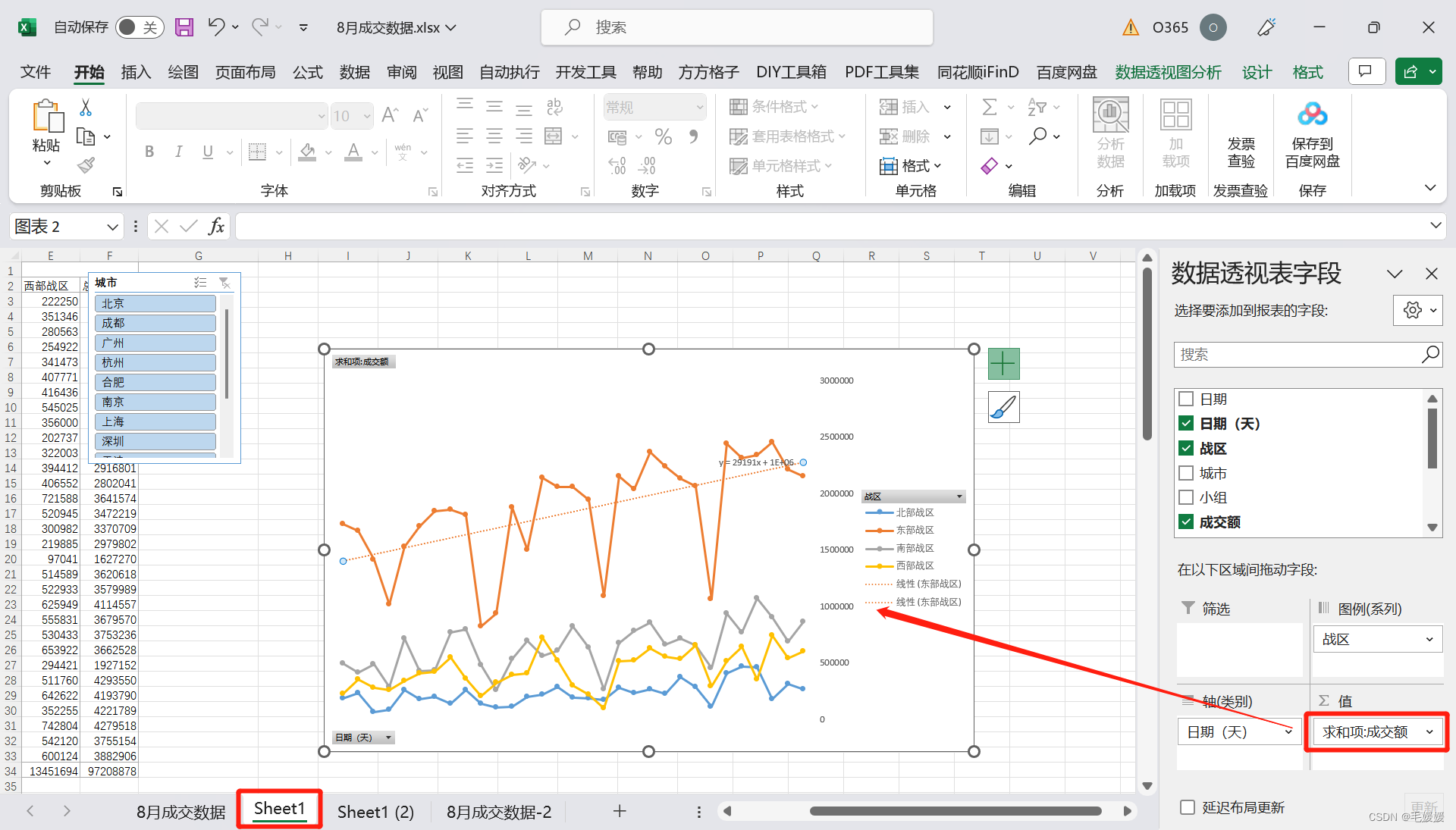The width and height of the screenshot is (1456, 830).
Task: Uncheck the 战区 field checkbox
Action: point(1187,448)
